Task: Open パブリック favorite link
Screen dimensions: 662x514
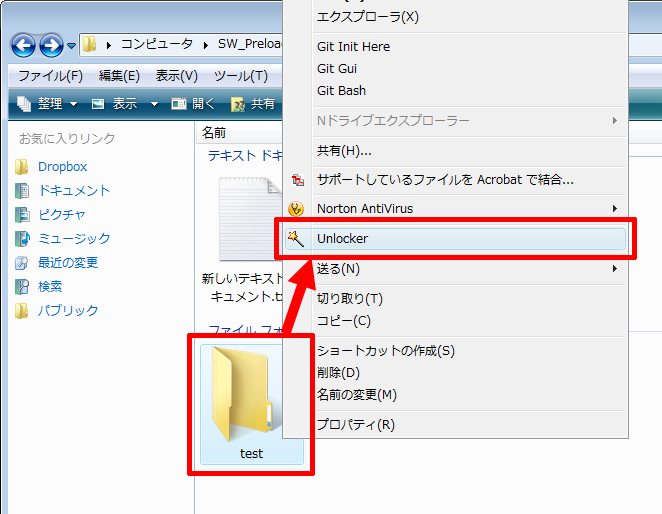Action: tap(68, 310)
